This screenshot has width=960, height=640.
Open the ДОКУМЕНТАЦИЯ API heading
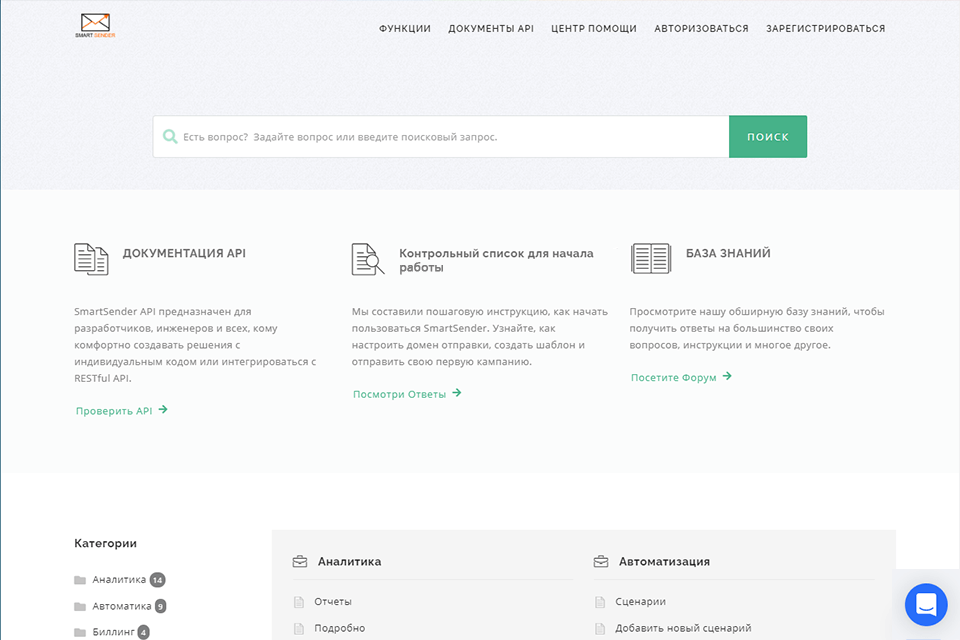(x=184, y=254)
